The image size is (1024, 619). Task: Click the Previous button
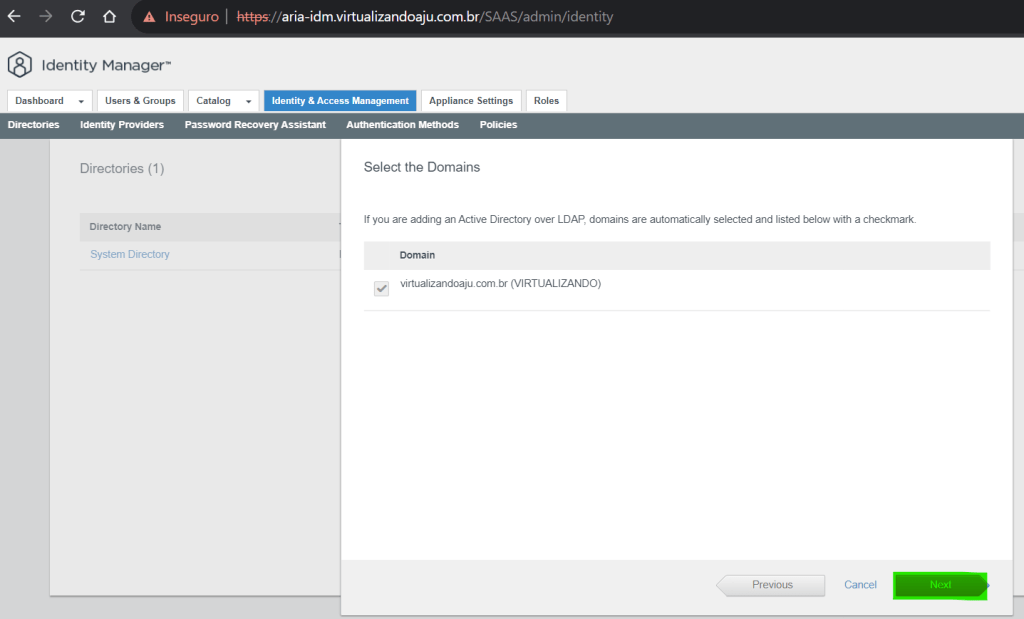click(771, 585)
